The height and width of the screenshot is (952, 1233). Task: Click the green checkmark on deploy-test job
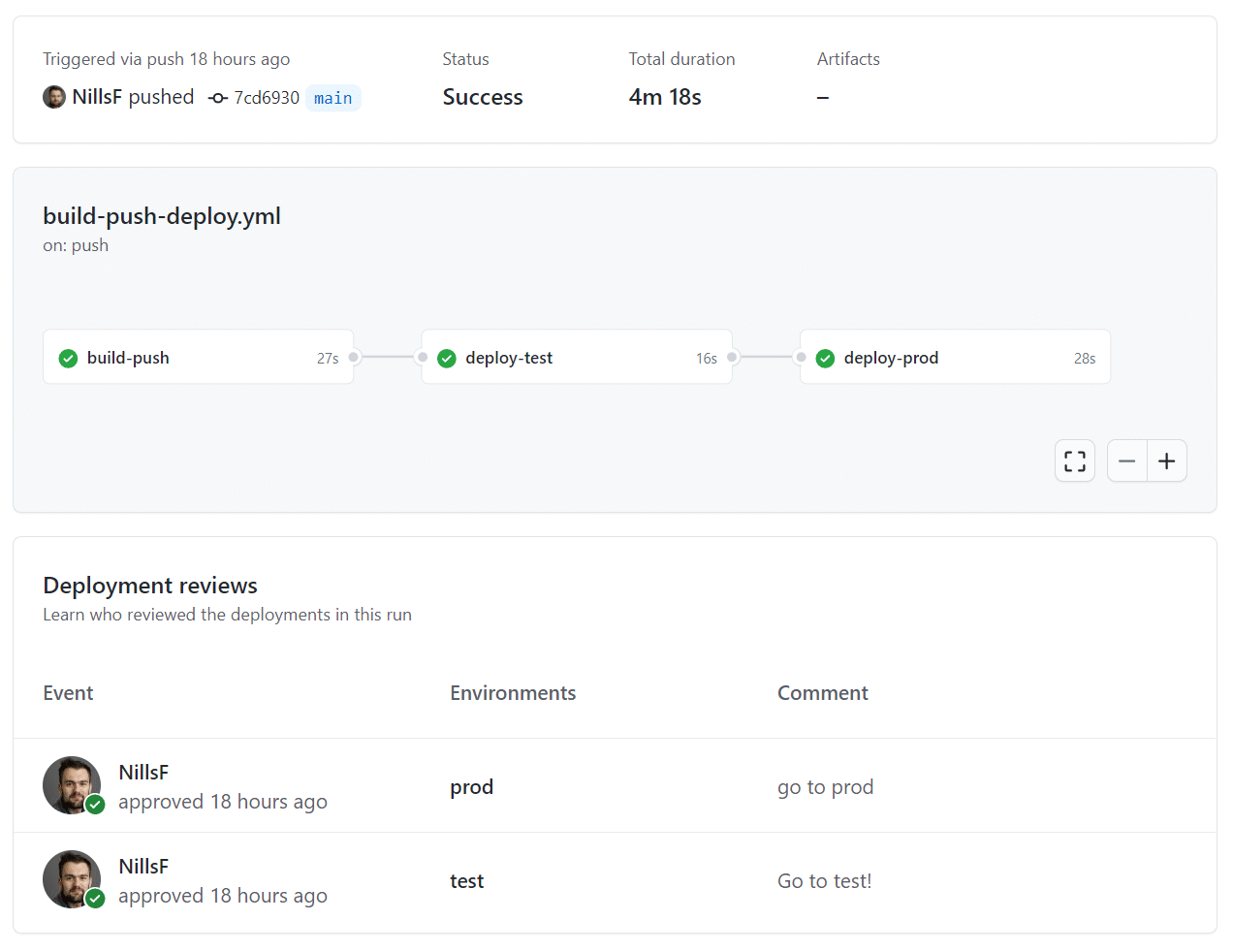[x=447, y=358]
